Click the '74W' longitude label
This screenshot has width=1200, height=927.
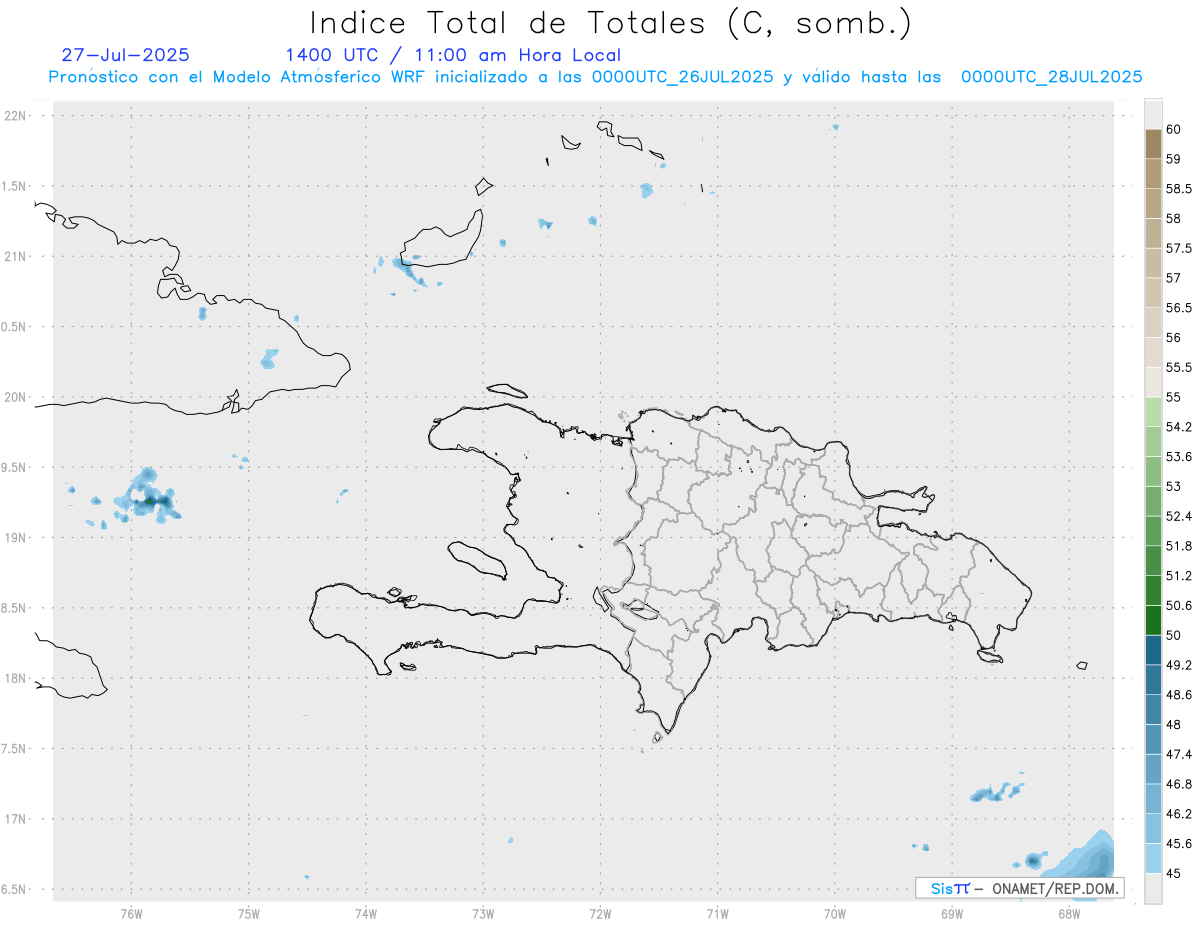tap(366, 913)
